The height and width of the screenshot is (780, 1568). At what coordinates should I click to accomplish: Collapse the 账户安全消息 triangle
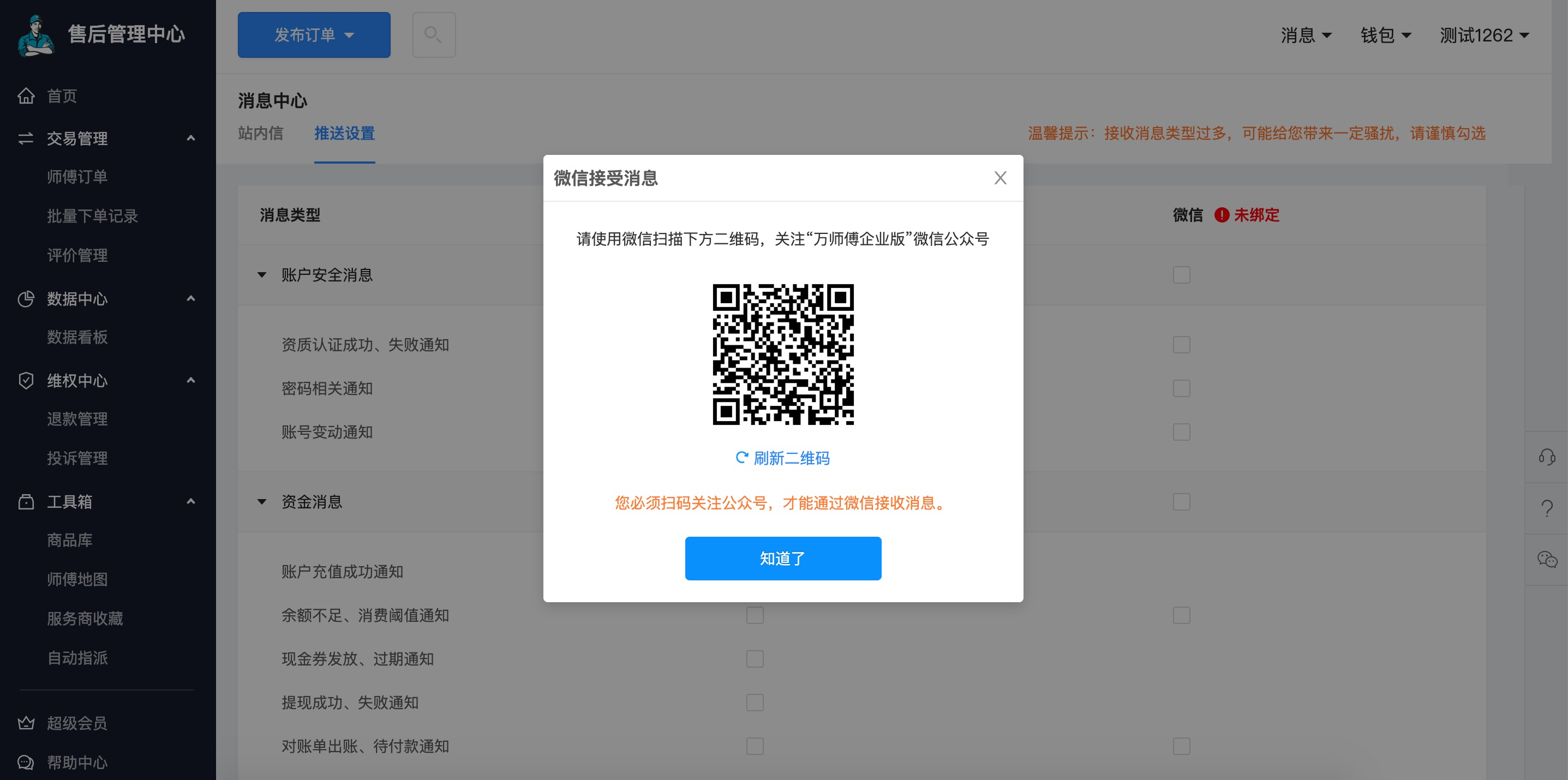[x=262, y=275]
